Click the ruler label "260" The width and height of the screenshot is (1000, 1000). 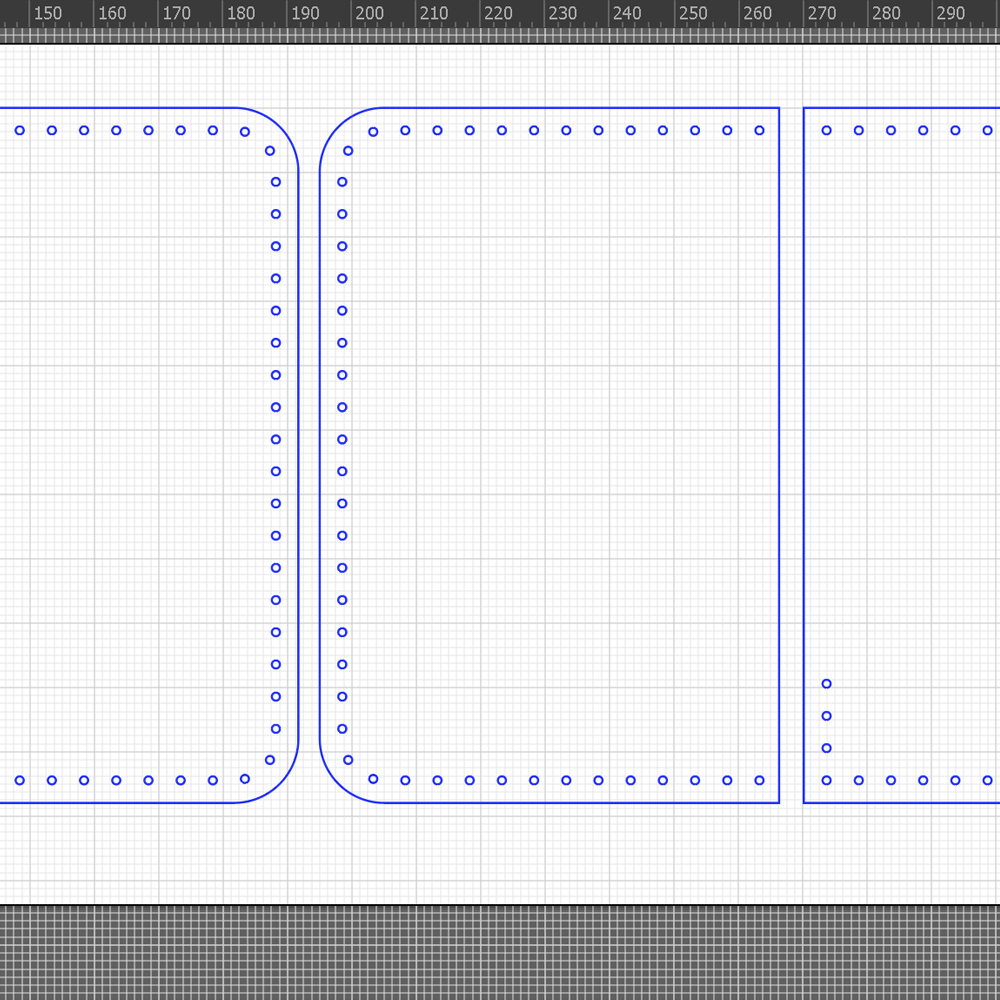pyautogui.click(x=758, y=13)
